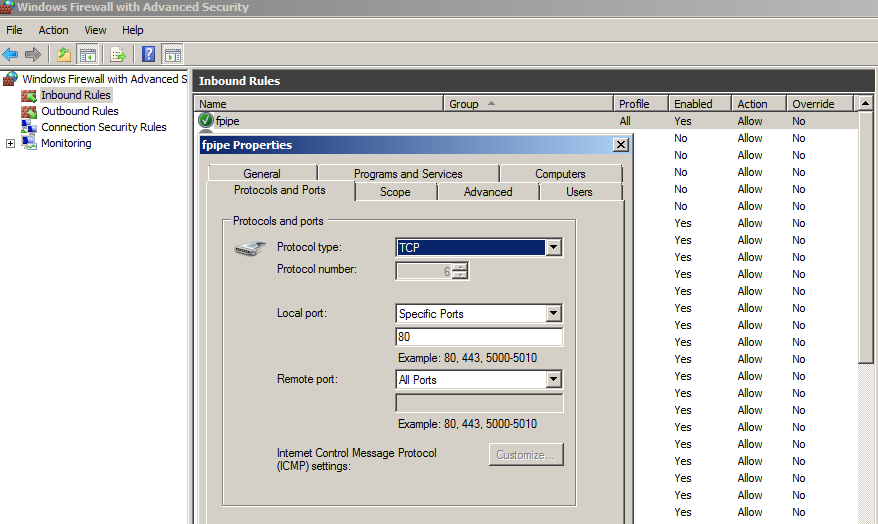Decrease Protocol number with down stepper arrow
This screenshot has width=878, height=524.
pos(460,275)
